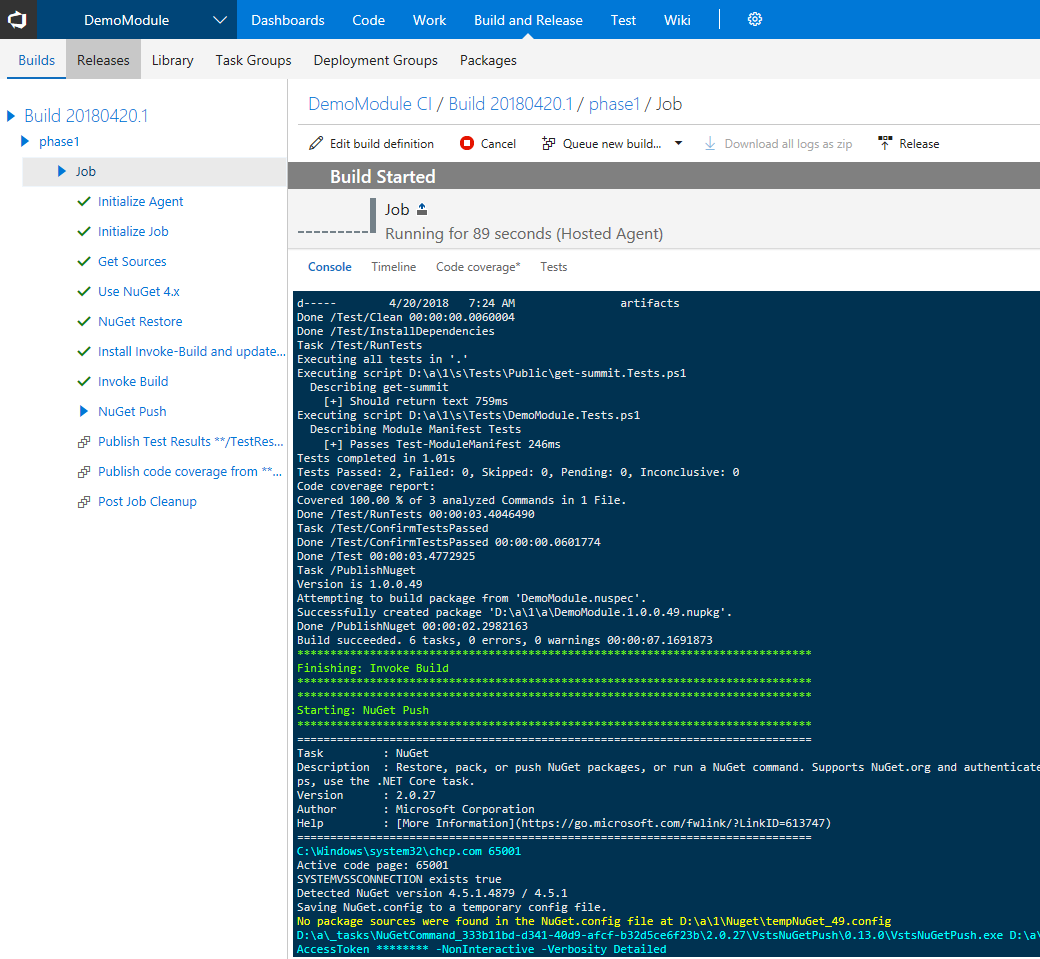The image size is (1040, 959).
Task: Click green checkmark beside Get Sources
Action: pos(84,261)
